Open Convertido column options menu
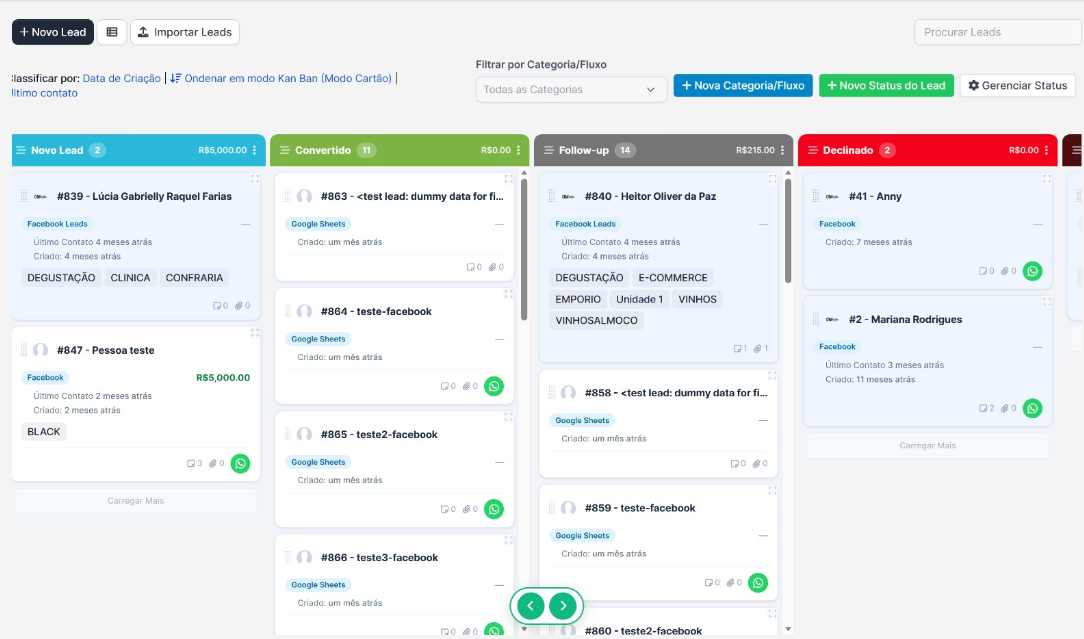This screenshot has width=1084, height=639. pyautogui.click(x=518, y=150)
